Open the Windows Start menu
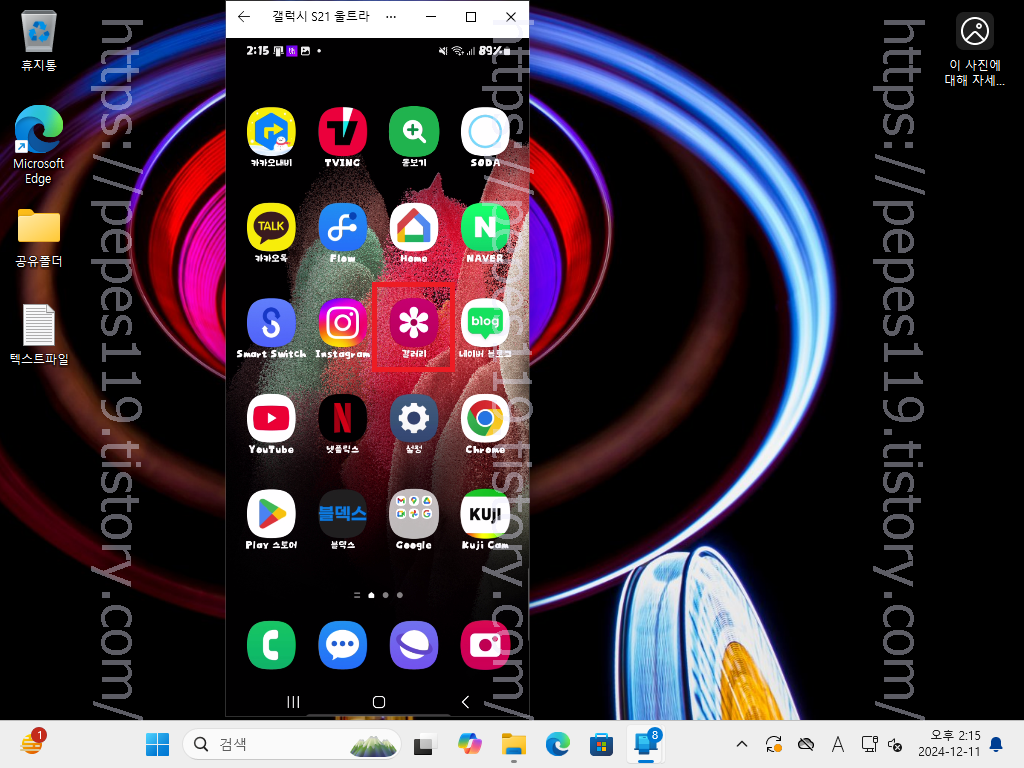Viewport: 1024px width, 768px height. [x=157, y=744]
